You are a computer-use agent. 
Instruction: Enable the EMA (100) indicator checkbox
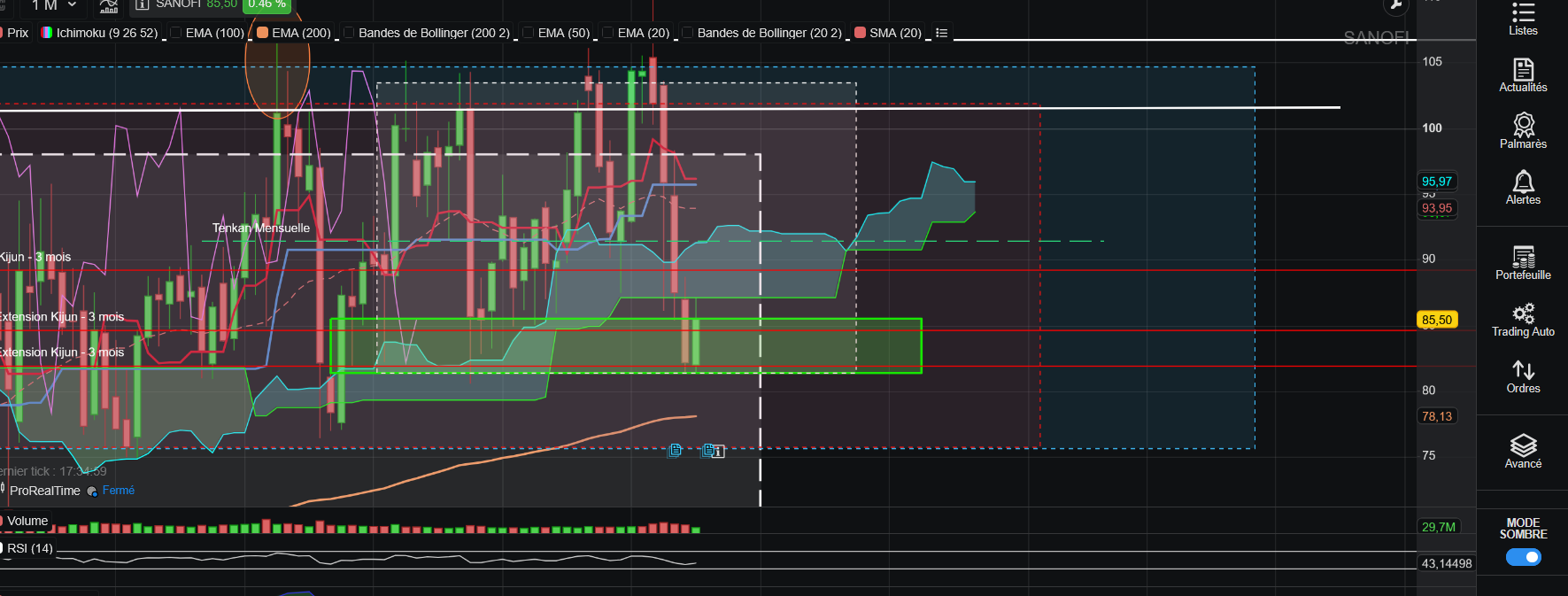[176, 33]
